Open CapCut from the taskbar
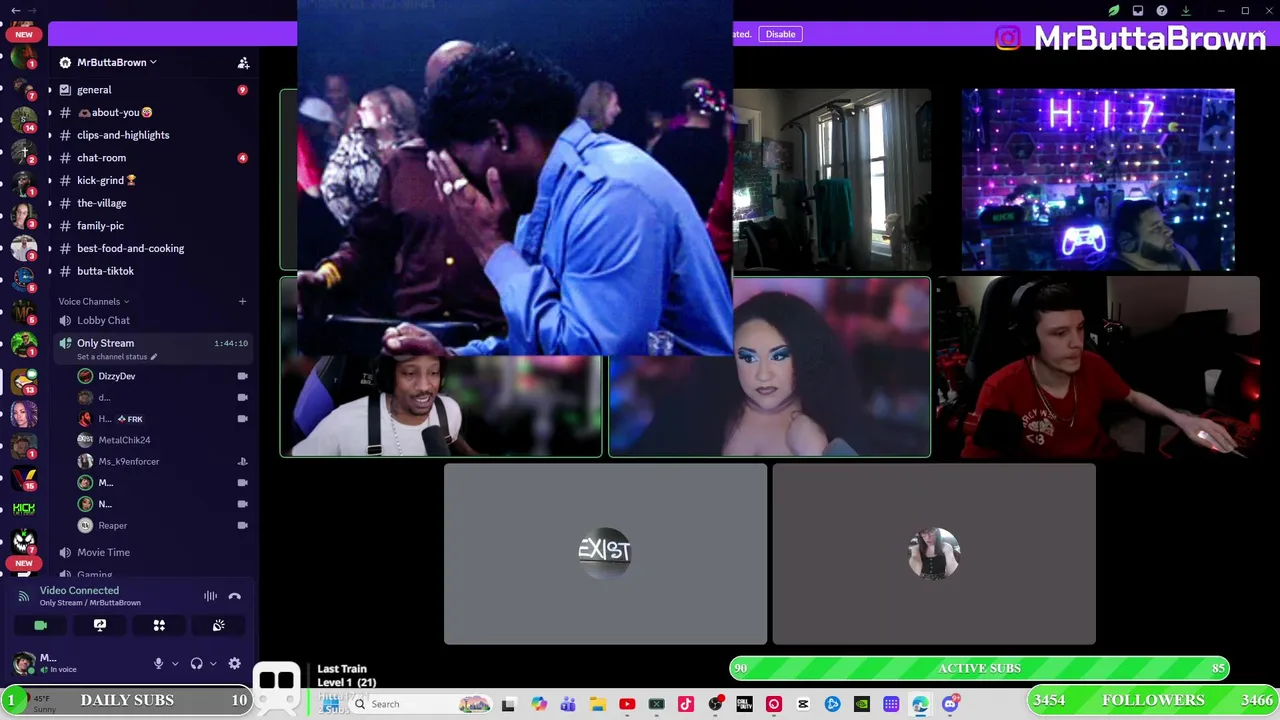Screen dimensions: 1280x720 pos(803,704)
